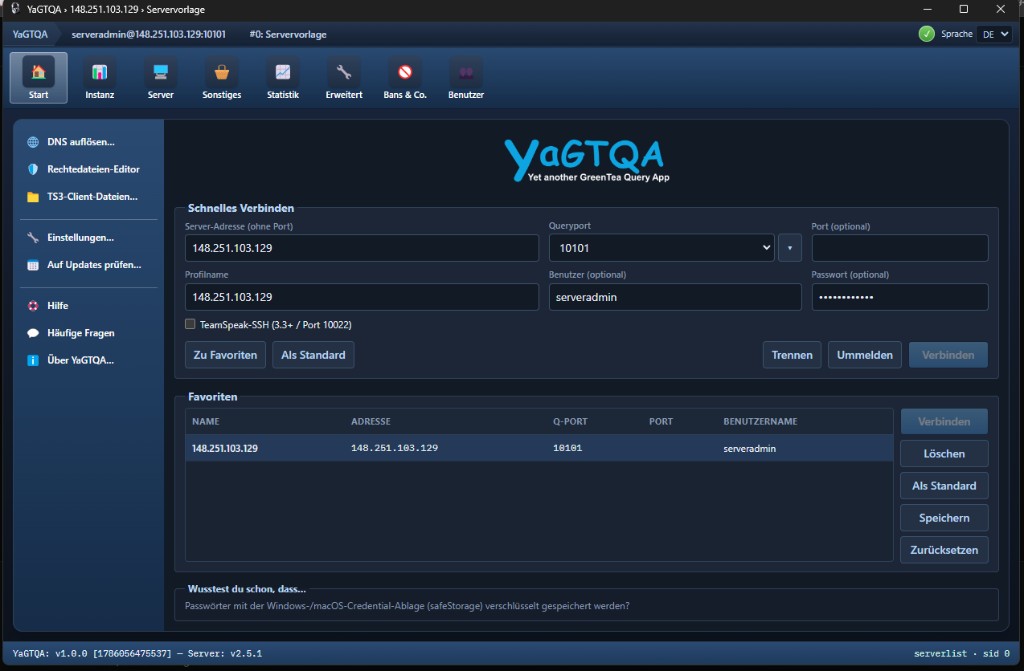This screenshot has height=671, width=1024.
Task: Click 'serverlist · sid 0' status text
Action: pos(962,653)
